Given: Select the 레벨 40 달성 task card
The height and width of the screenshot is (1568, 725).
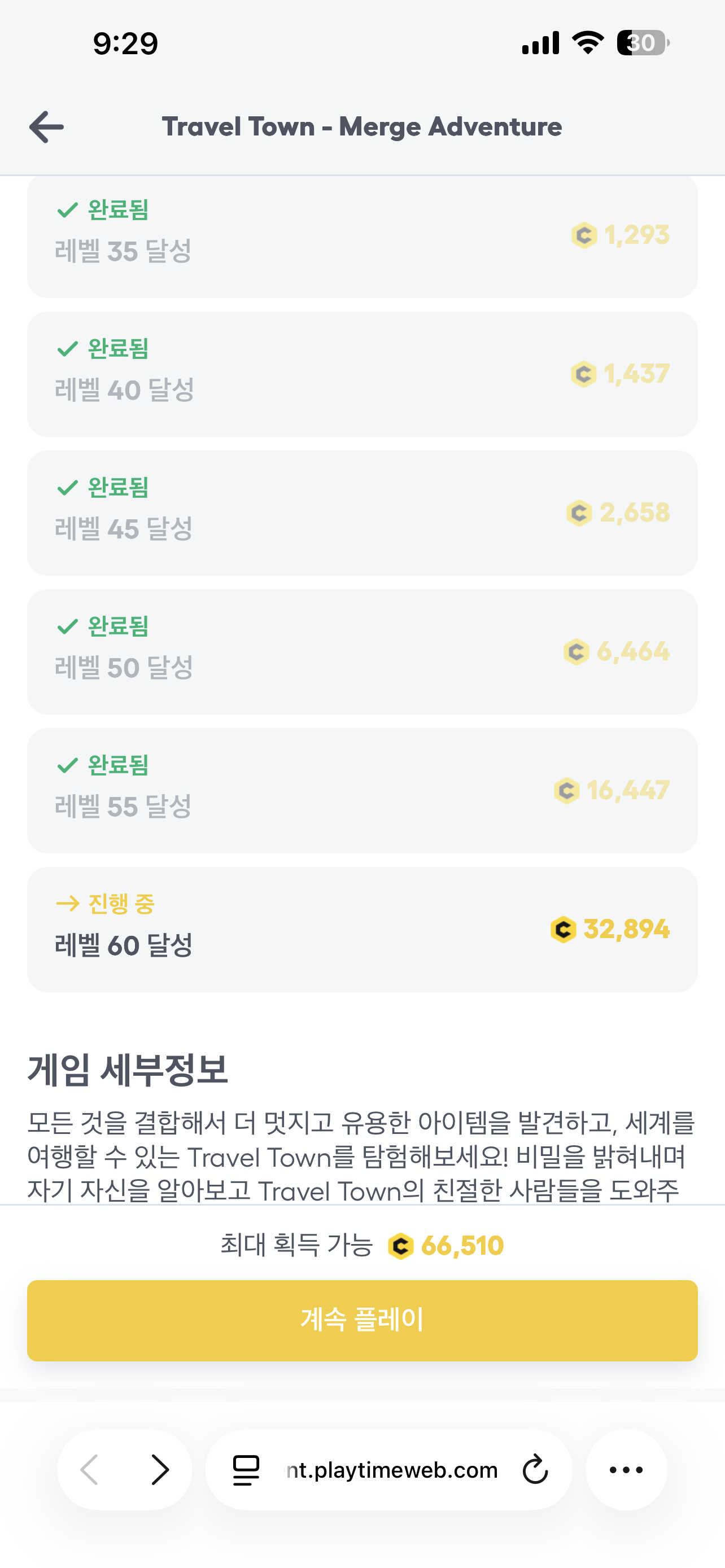Looking at the screenshot, I should (362, 374).
